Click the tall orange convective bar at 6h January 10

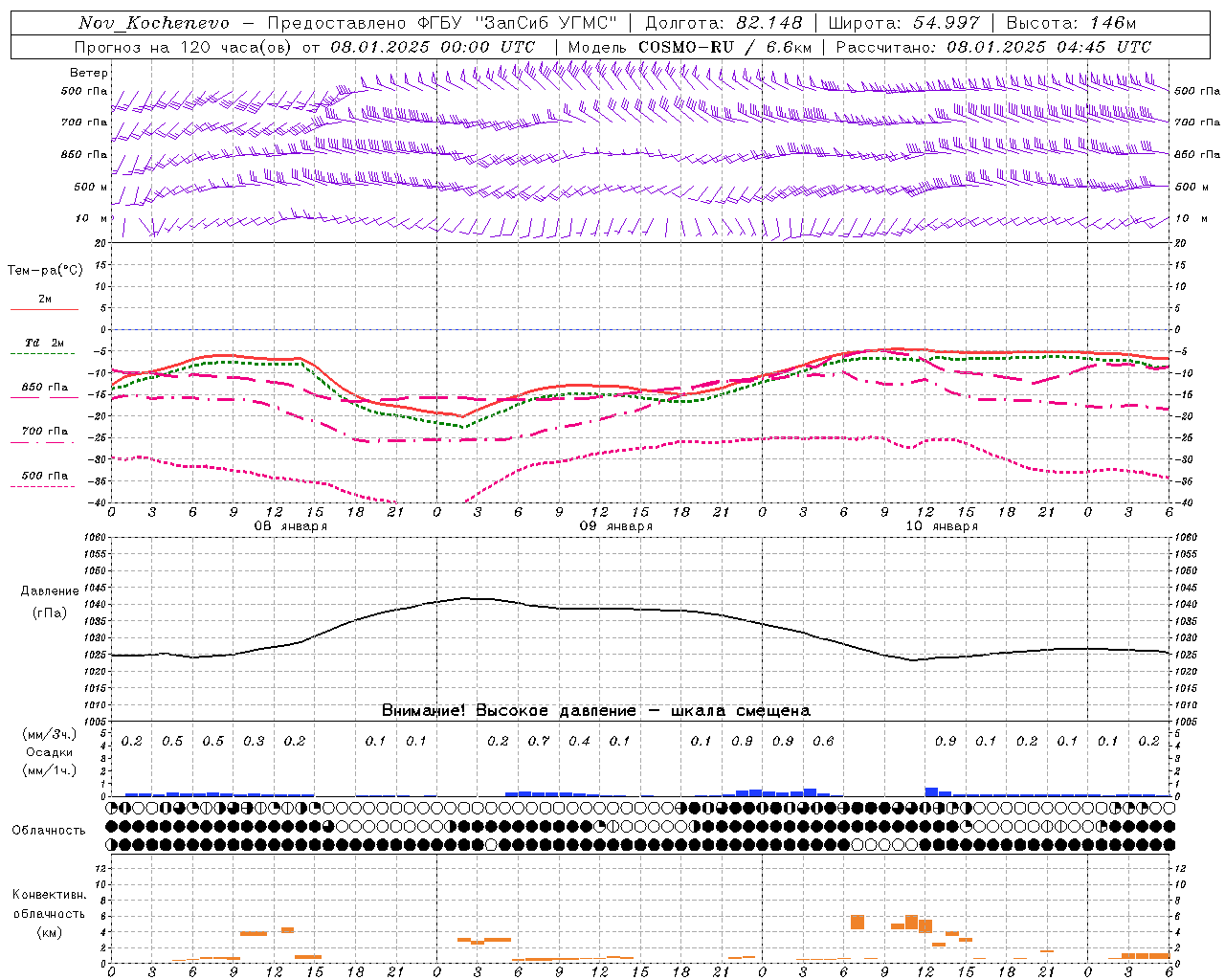point(857,922)
